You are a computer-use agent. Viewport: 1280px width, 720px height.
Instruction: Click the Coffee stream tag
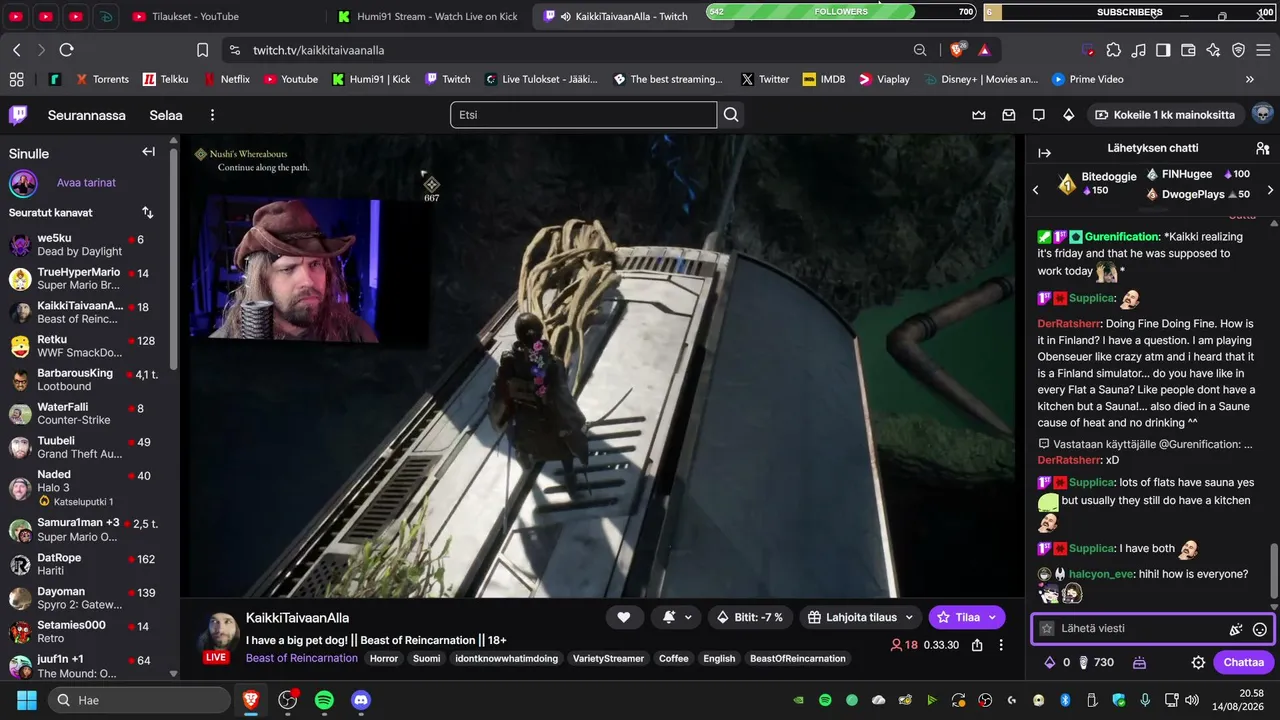click(x=673, y=658)
